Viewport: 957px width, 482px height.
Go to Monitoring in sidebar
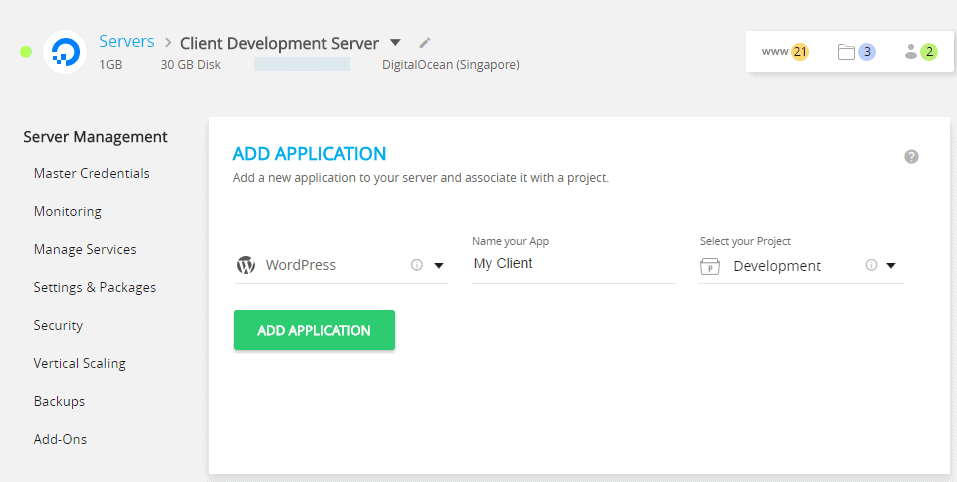tap(68, 211)
